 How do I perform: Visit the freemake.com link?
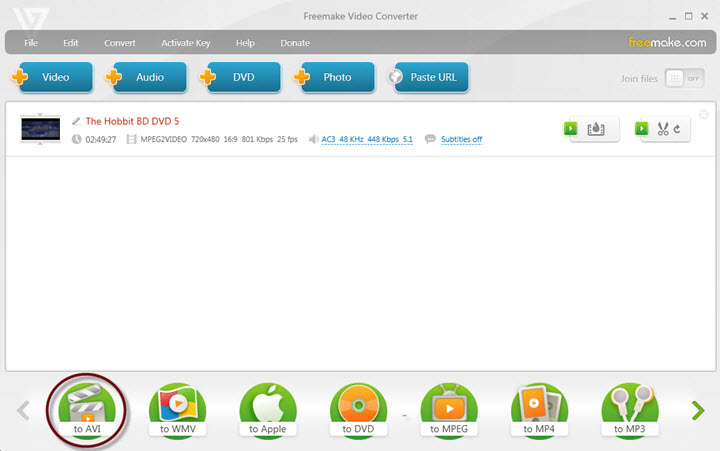pyautogui.click(x=667, y=42)
